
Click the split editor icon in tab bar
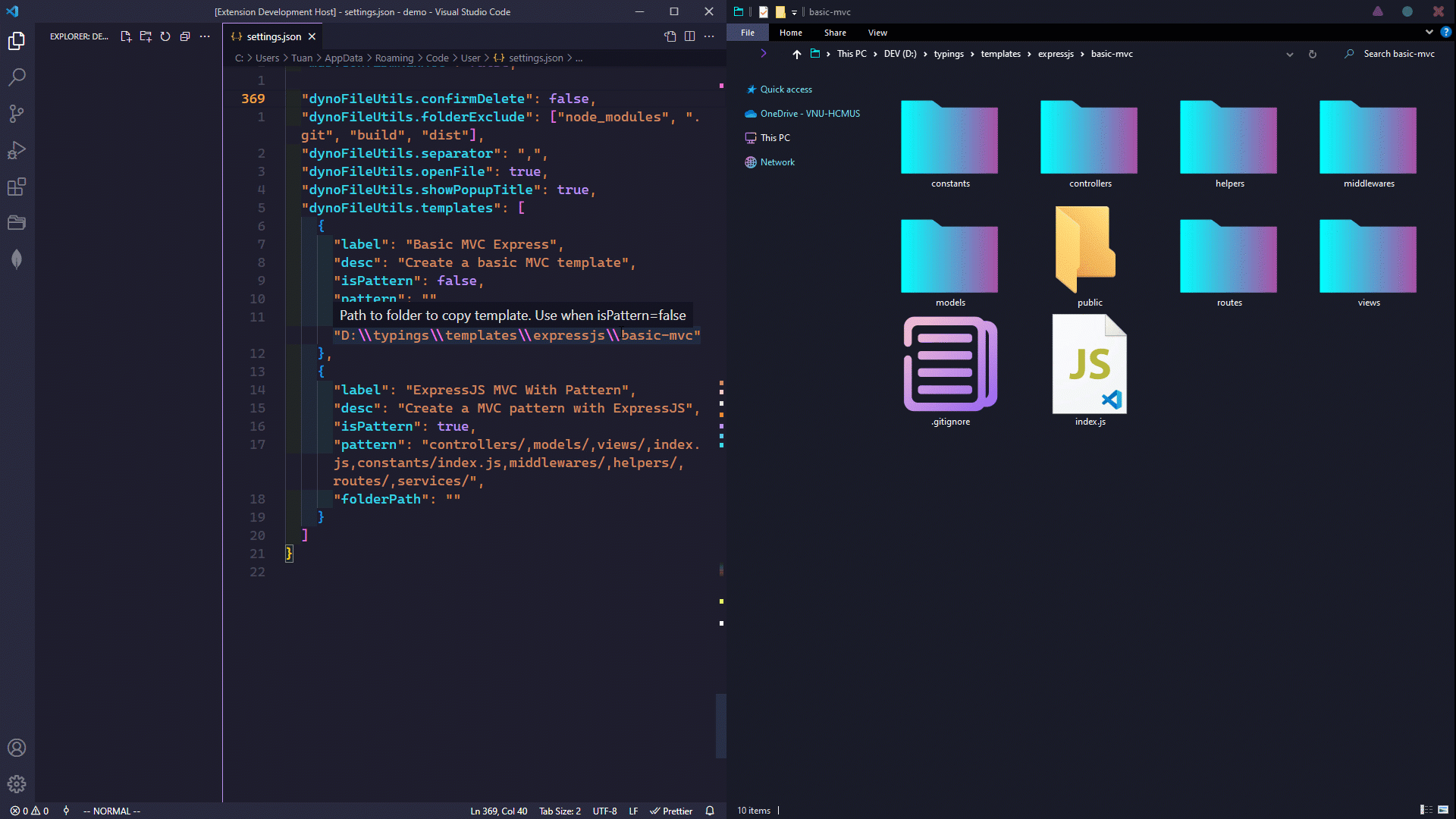pyautogui.click(x=689, y=37)
